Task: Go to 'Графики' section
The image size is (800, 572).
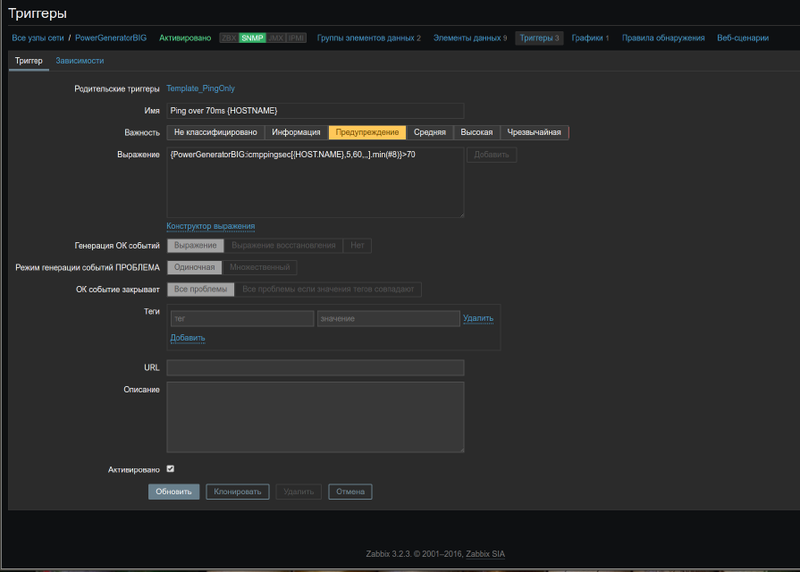Action: tap(590, 38)
